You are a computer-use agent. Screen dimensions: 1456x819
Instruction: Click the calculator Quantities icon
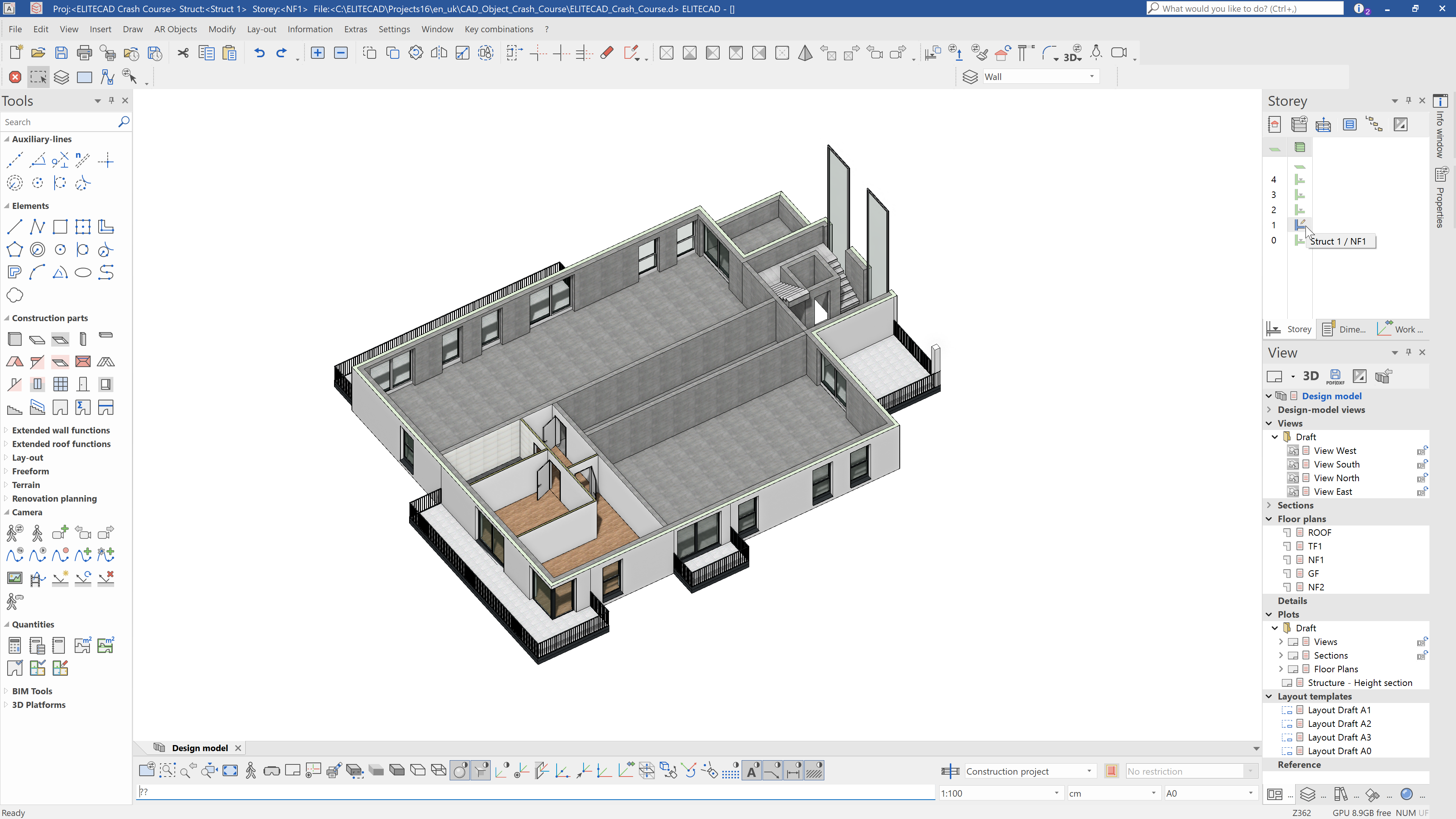tap(15, 645)
